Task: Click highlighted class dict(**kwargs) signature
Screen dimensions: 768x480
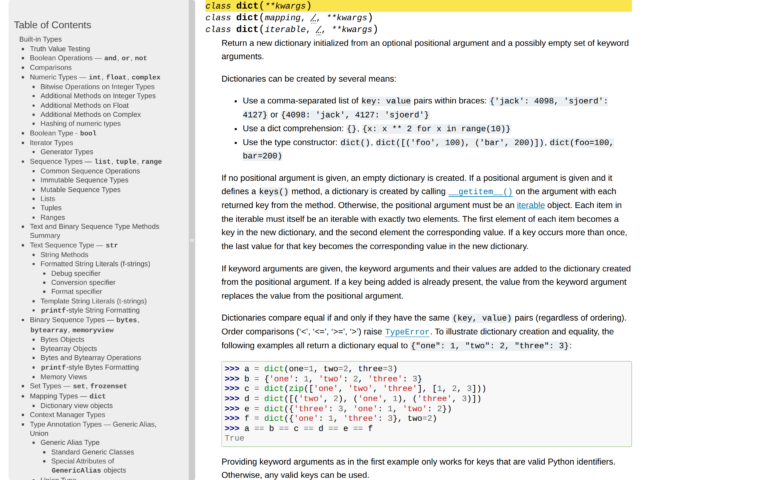Action: click(418, 6)
